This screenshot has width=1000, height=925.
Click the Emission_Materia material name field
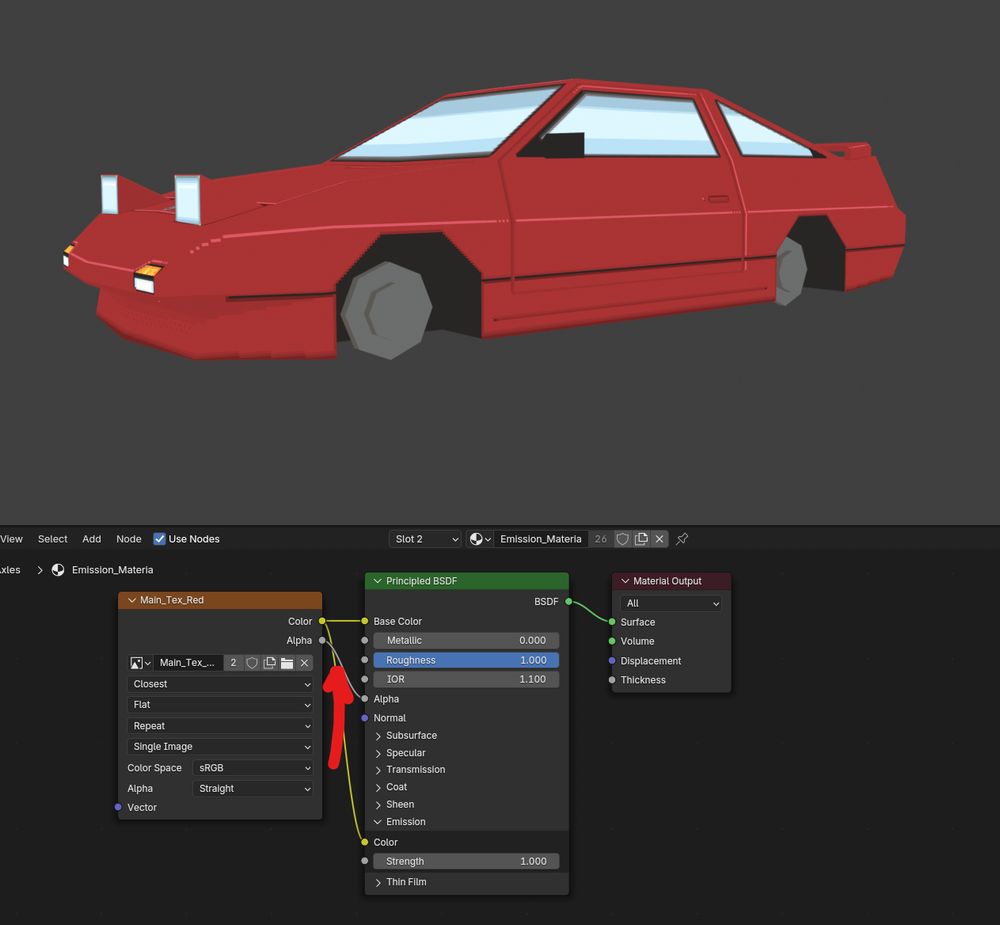(x=541, y=539)
